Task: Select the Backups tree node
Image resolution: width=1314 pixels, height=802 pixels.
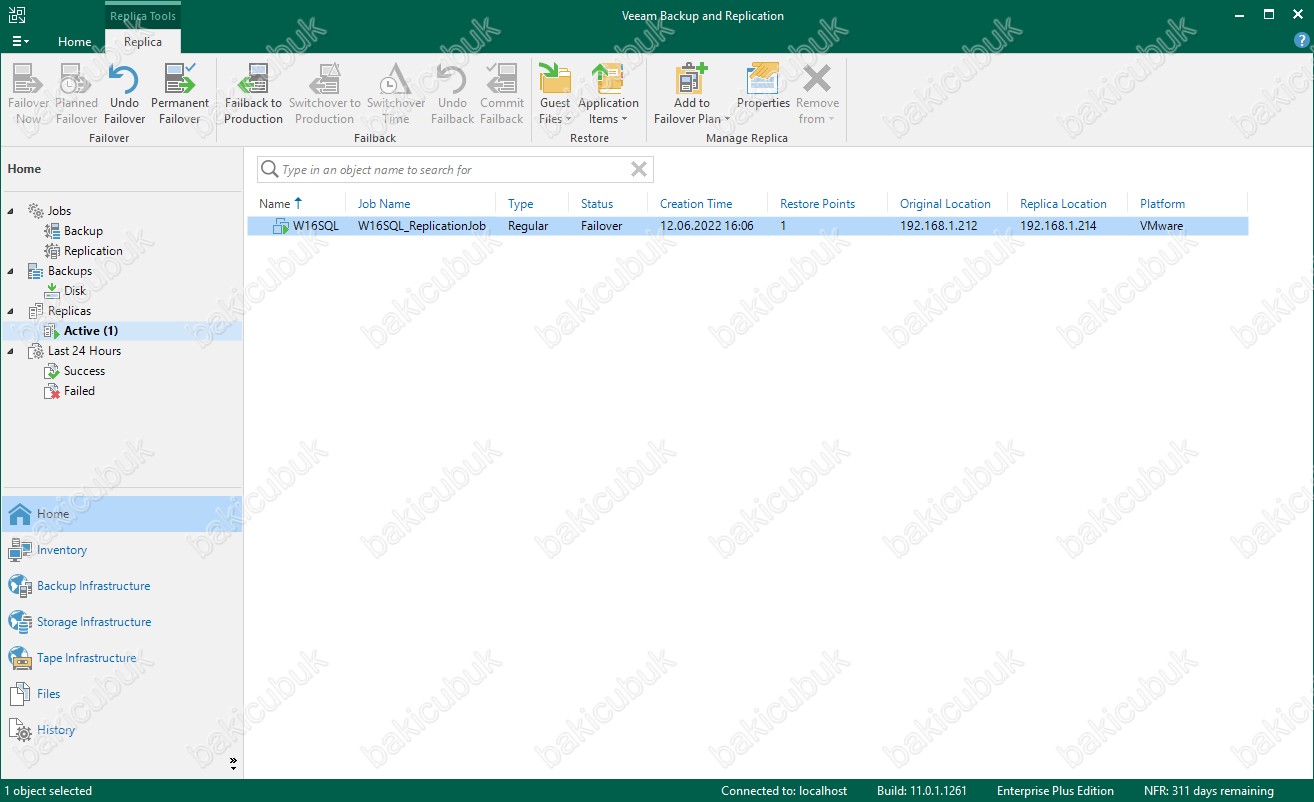Action: (x=69, y=271)
